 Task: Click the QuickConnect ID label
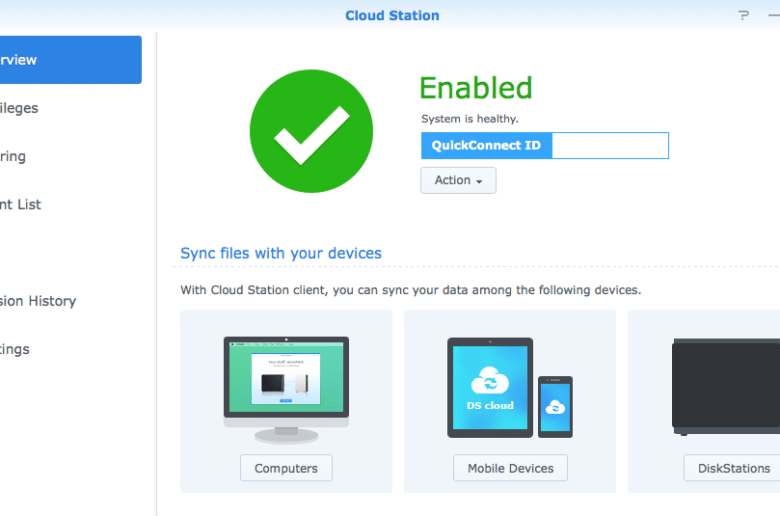point(487,145)
